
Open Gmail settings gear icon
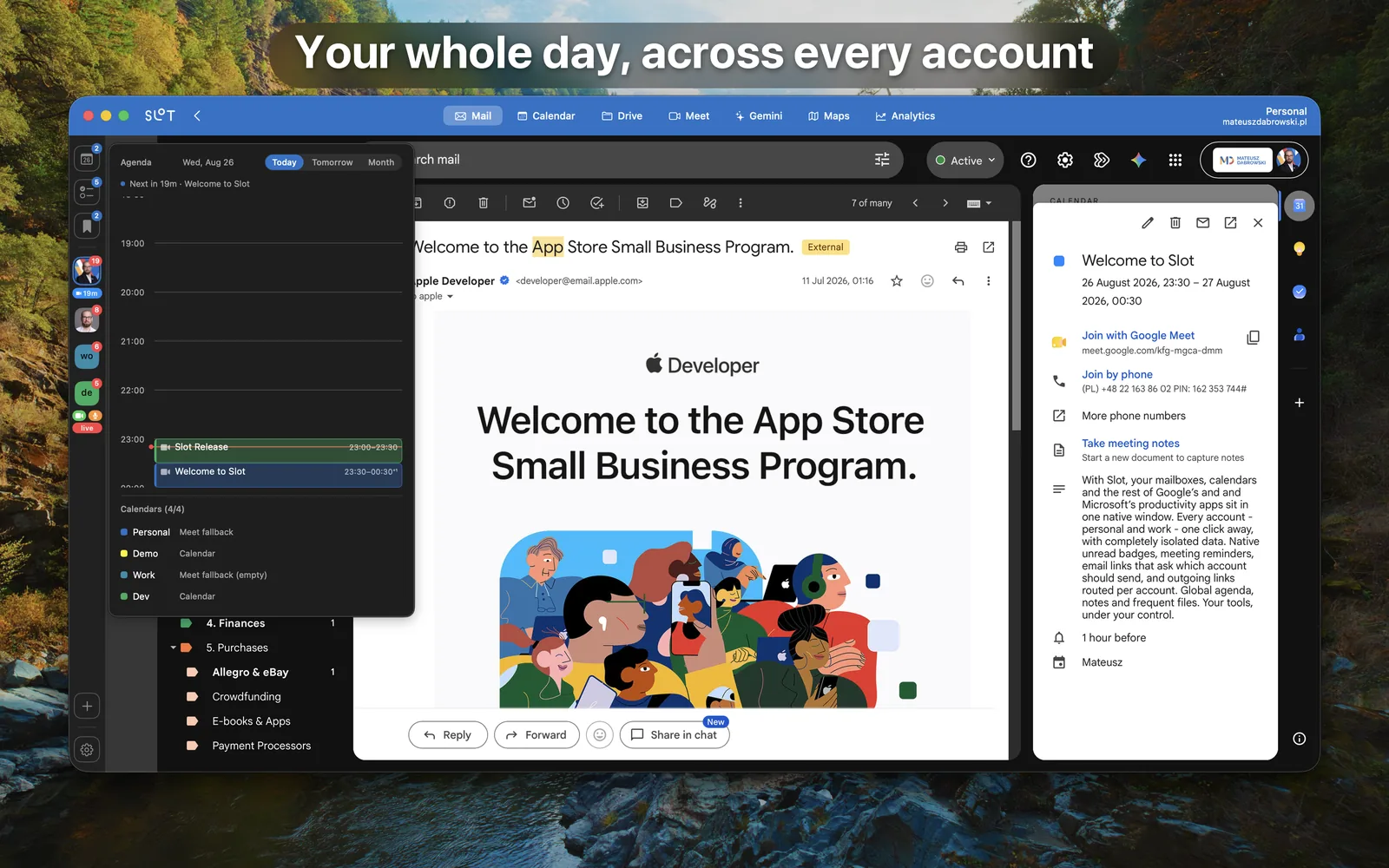(1065, 160)
